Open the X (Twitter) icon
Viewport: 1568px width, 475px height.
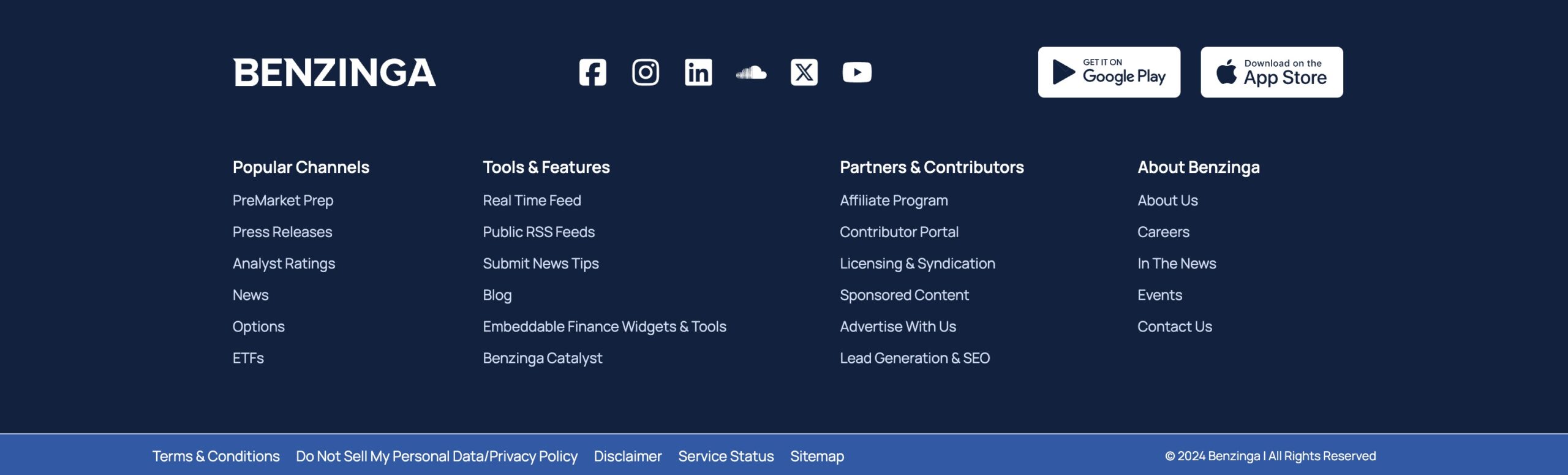coord(804,72)
